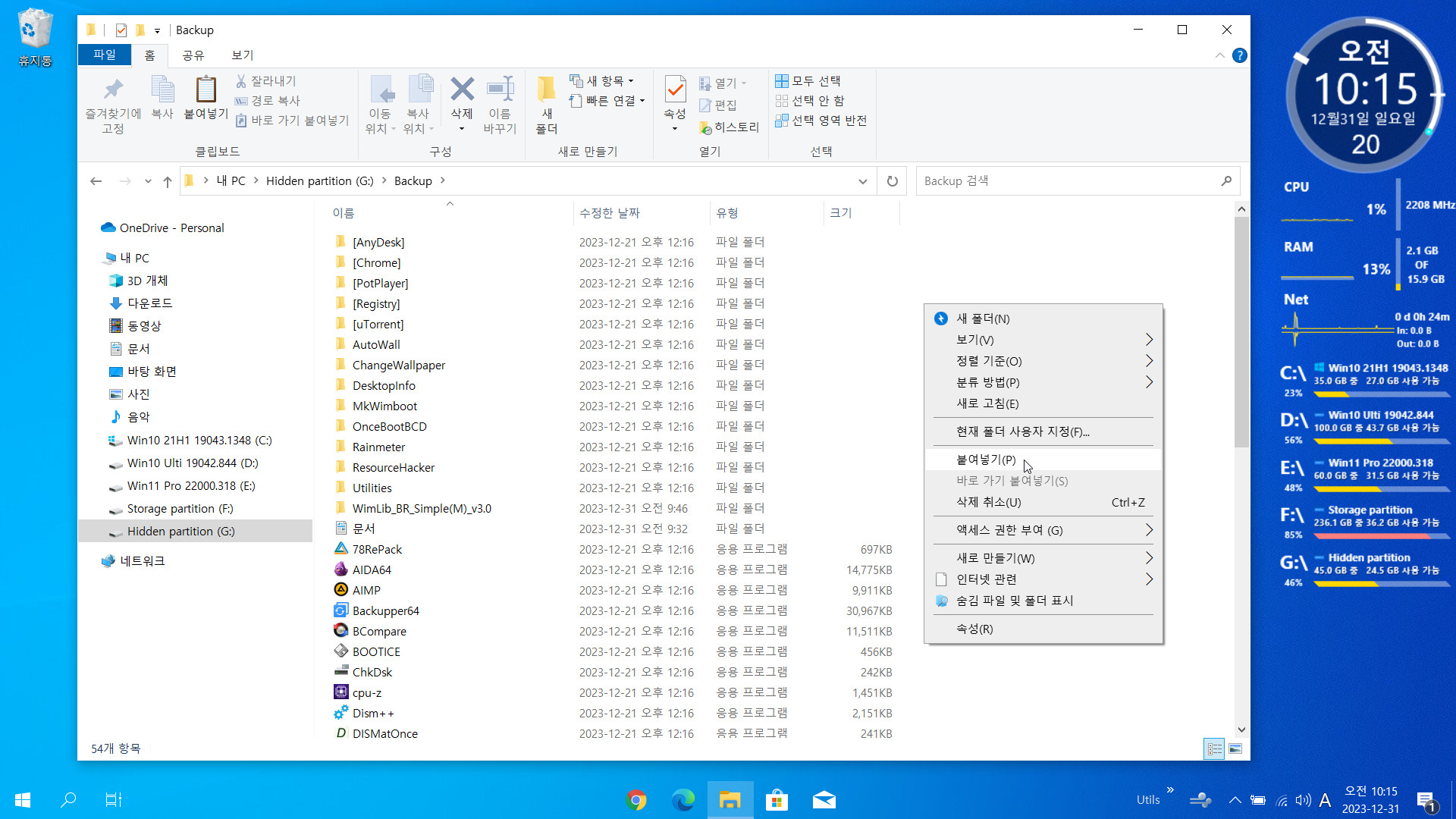Open Google Chrome from the taskbar
Image resolution: width=1456 pixels, height=819 pixels.
[x=636, y=800]
